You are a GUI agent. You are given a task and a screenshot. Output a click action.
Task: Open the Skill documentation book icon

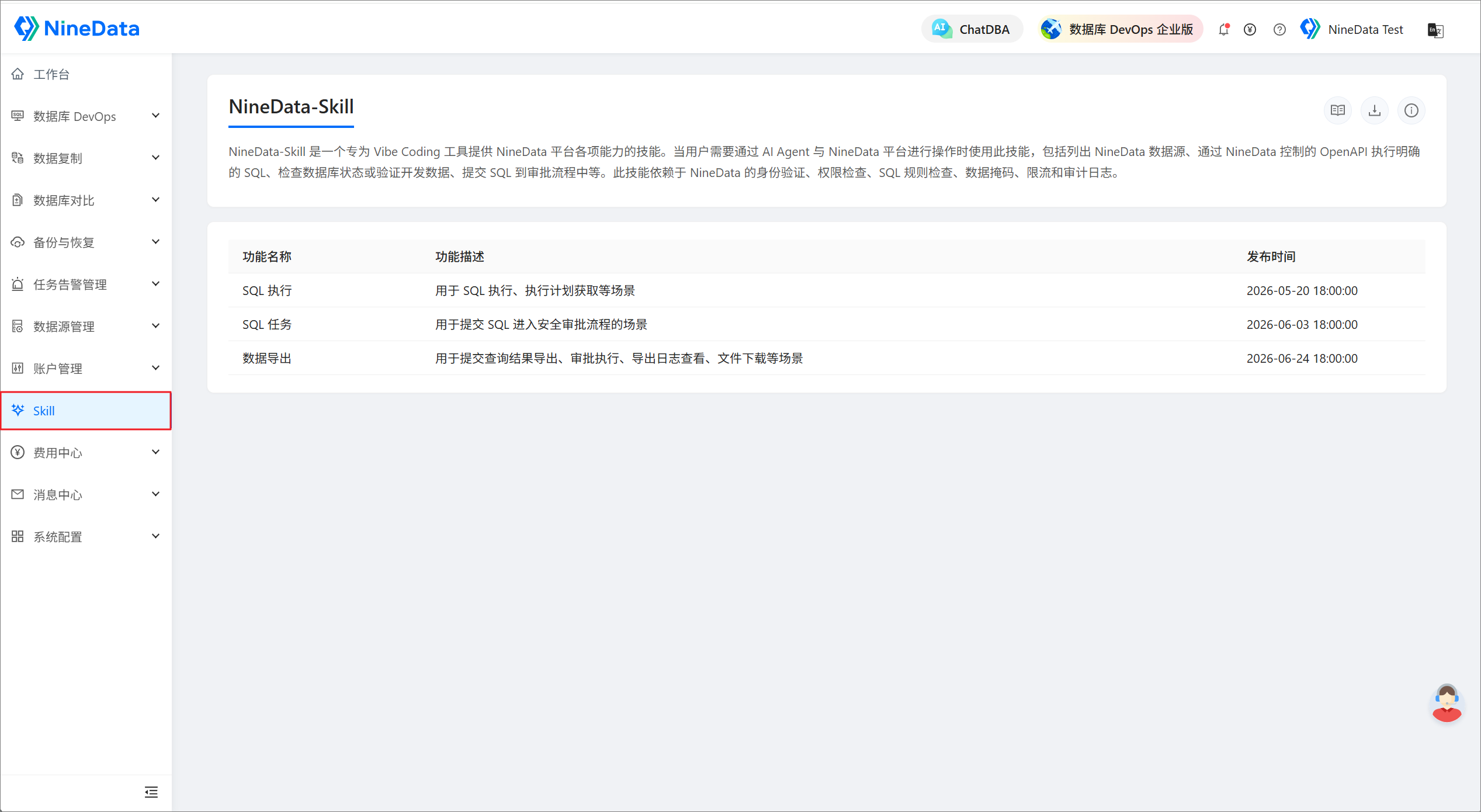[1338, 110]
